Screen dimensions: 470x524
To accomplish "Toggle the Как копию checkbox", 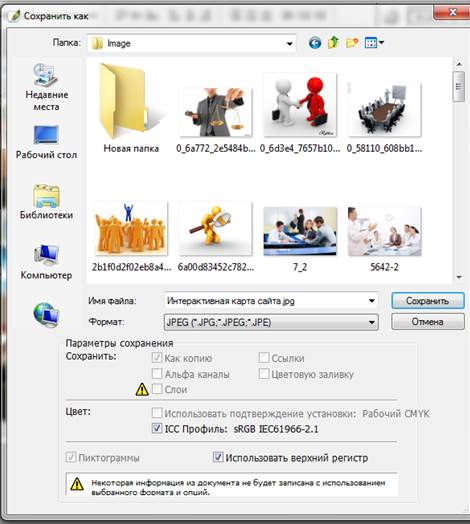I will 157,358.
